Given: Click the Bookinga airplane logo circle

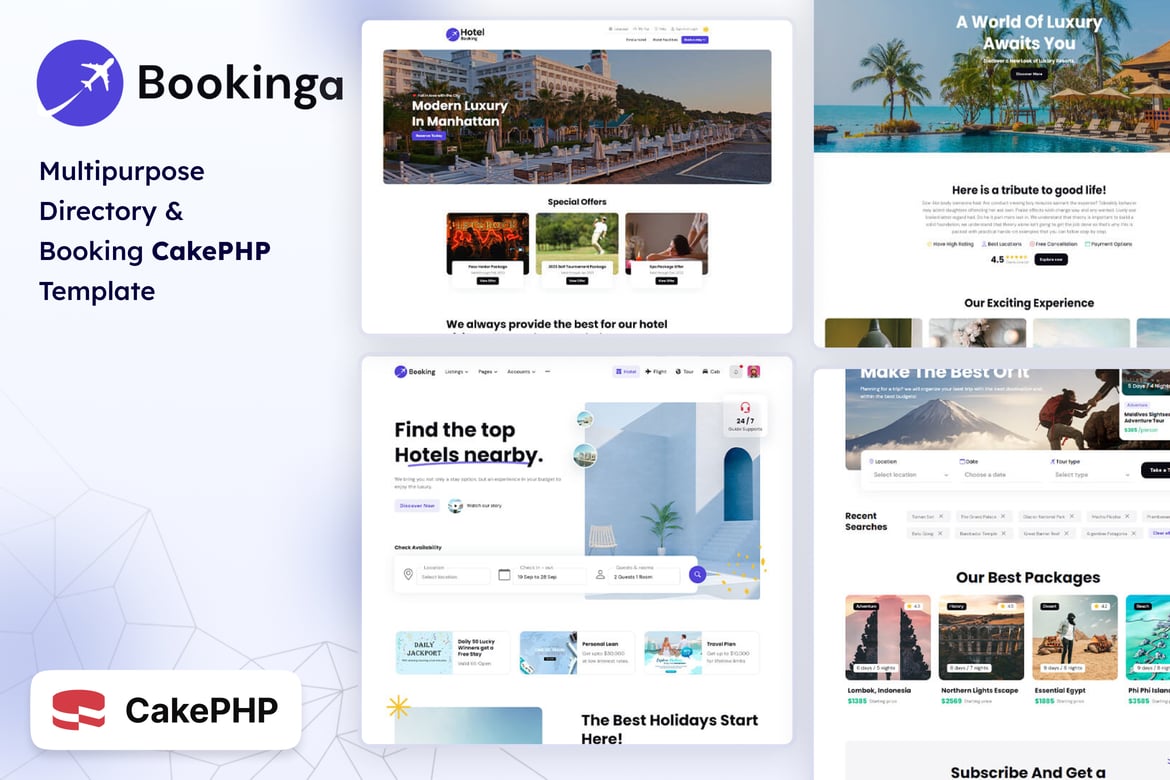Looking at the screenshot, I should pos(80,83).
